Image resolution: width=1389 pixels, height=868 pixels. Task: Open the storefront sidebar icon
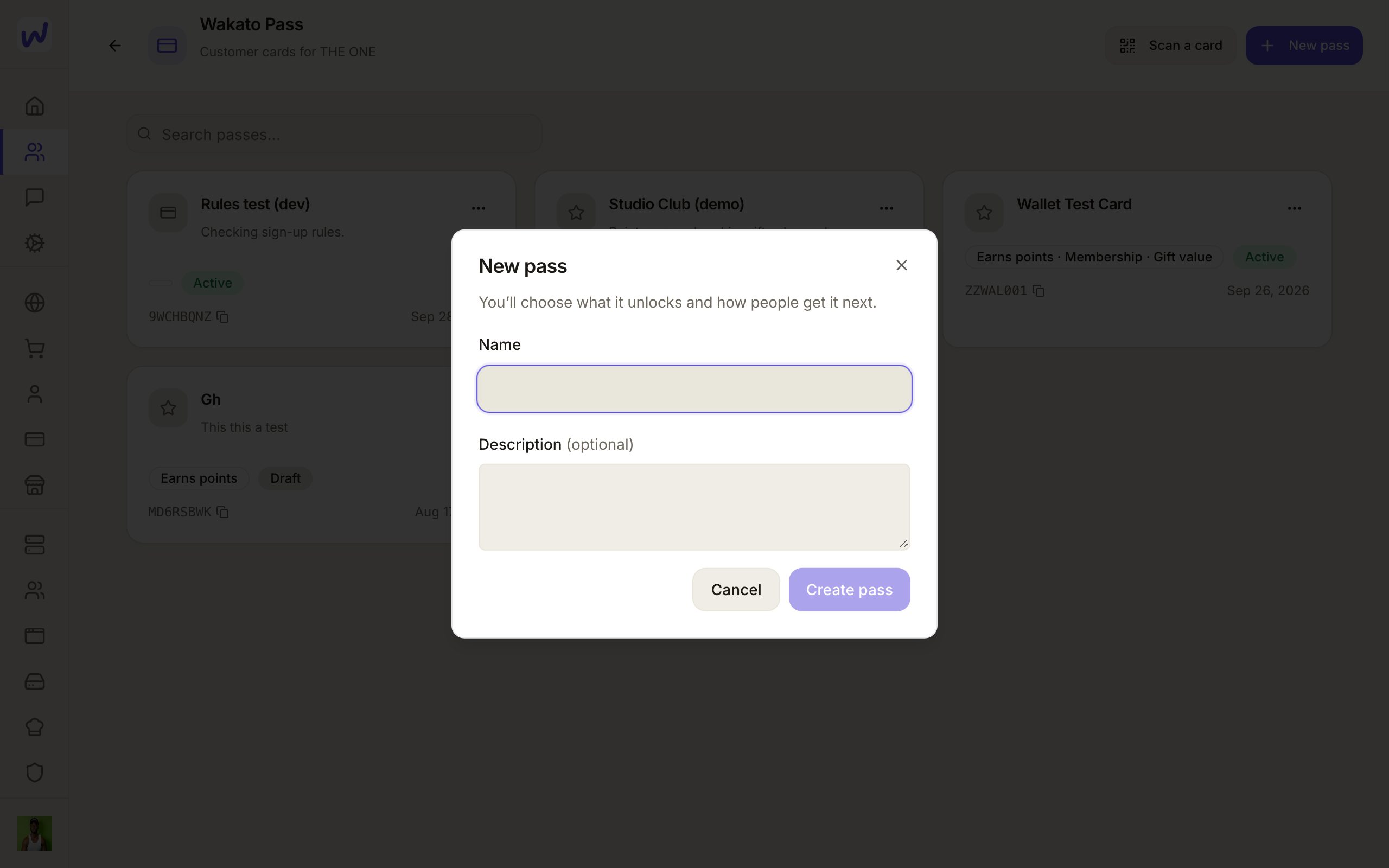[34, 485]
